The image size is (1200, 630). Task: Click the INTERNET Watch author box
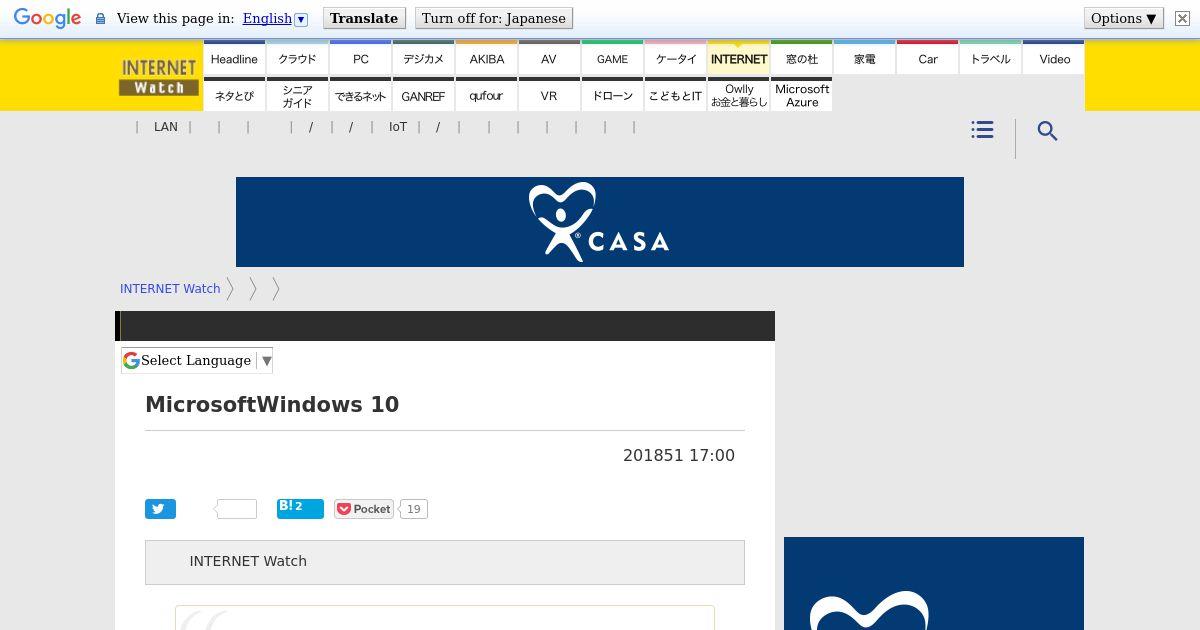445,562
